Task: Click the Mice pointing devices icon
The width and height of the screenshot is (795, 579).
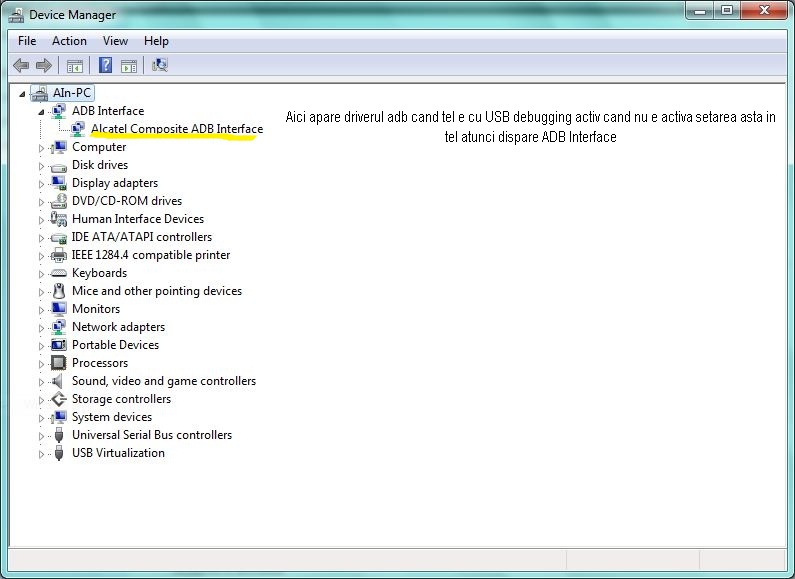Action: pyautogui.click(x=59, y=291)
